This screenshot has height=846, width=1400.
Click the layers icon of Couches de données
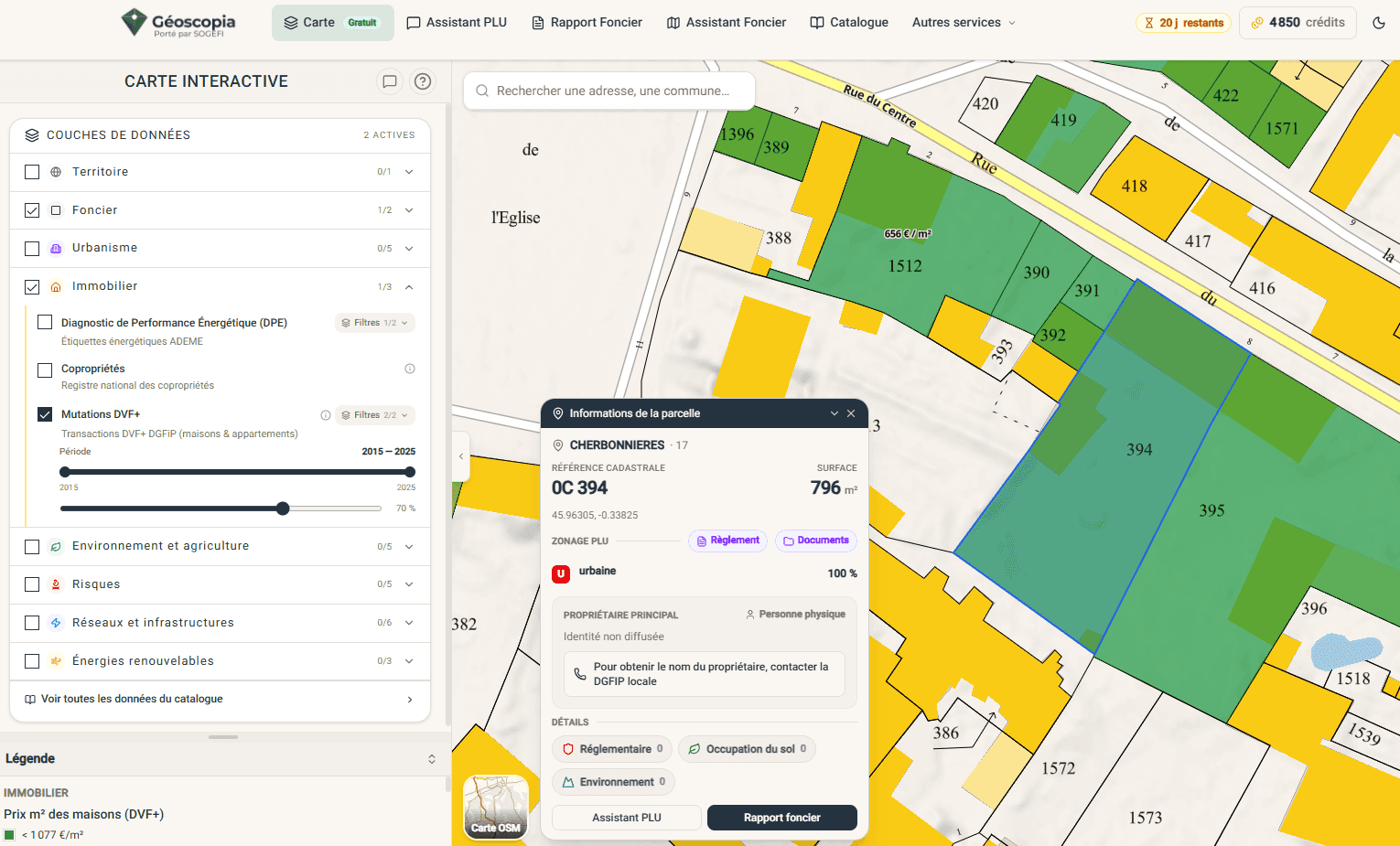tap(32, 135)
